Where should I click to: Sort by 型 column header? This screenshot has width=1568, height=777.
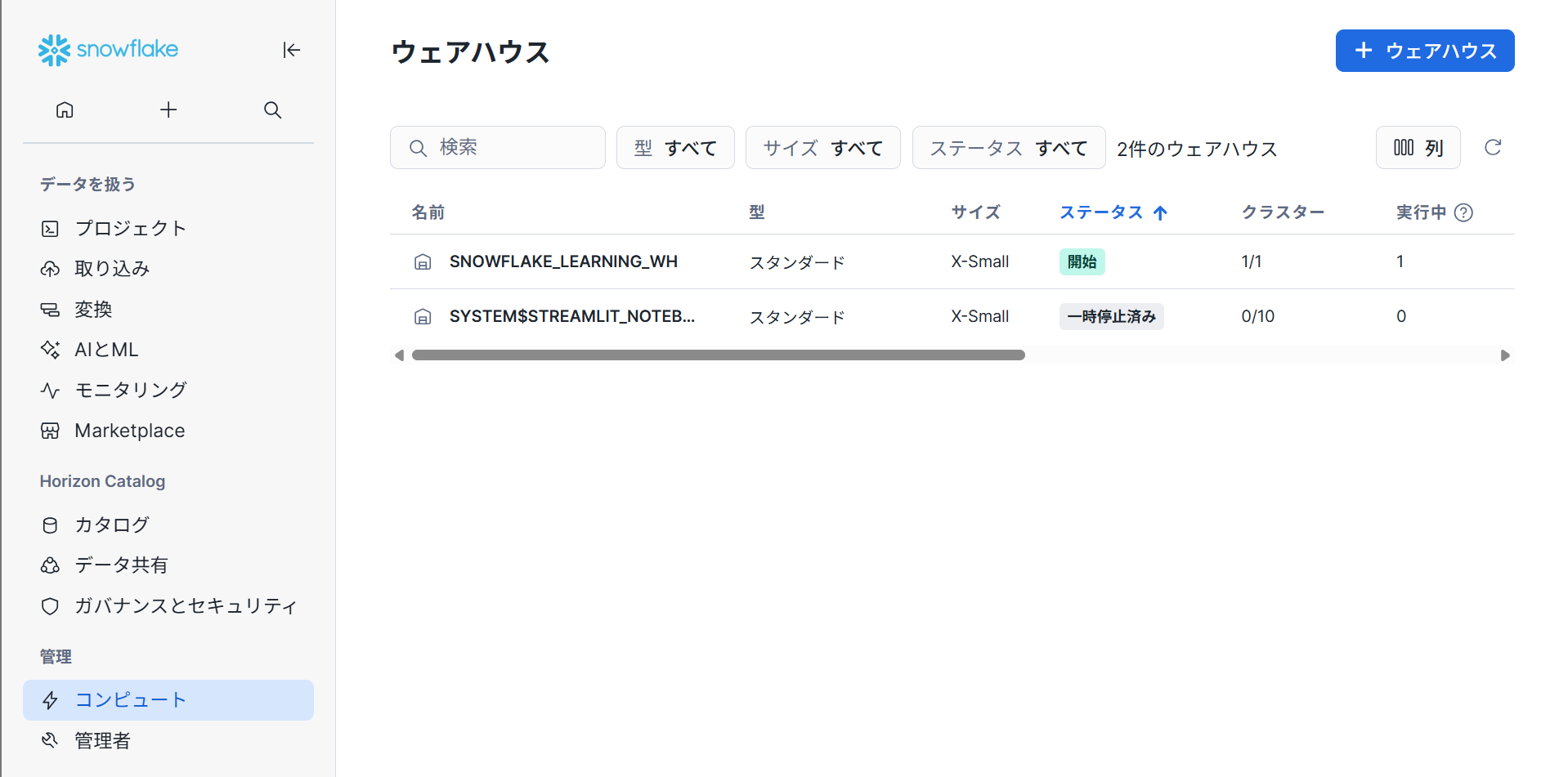pos(757,212)
